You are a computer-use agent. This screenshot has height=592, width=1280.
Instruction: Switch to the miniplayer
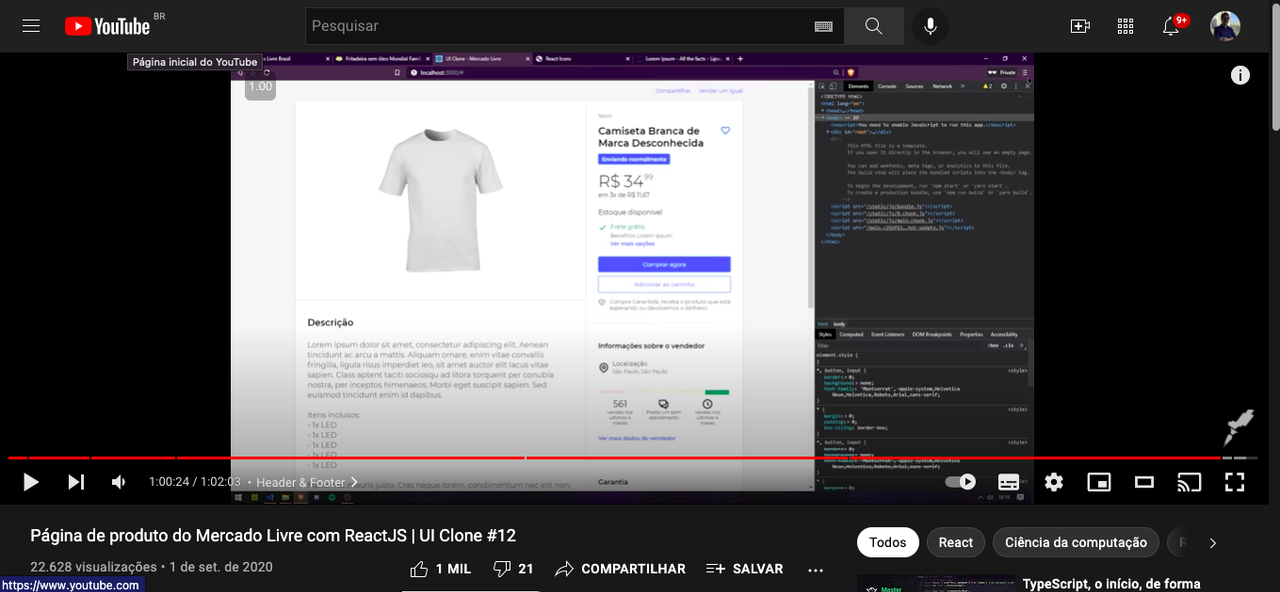[x=1099, y=482]
